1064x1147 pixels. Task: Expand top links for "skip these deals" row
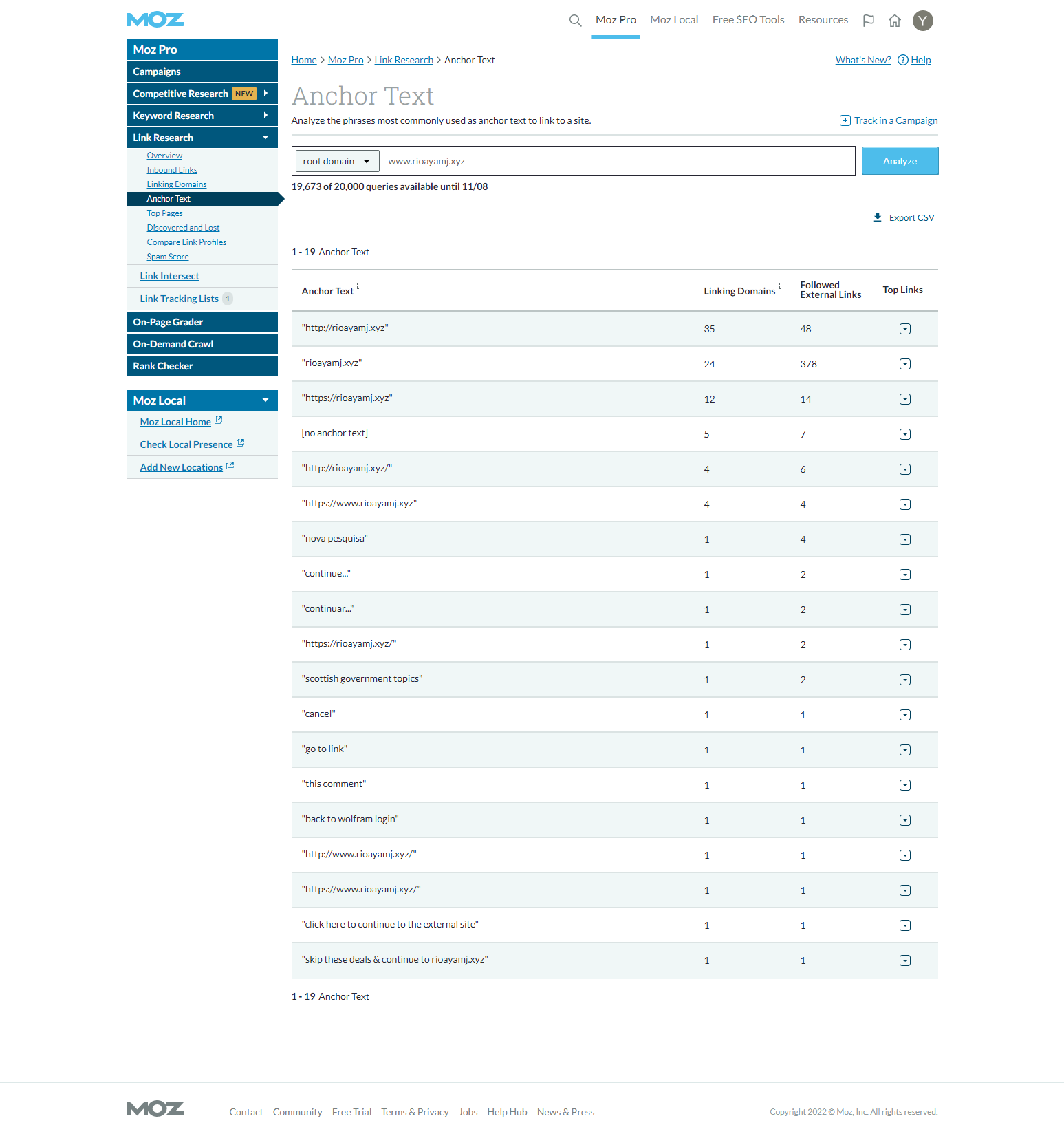coord(905,961)
